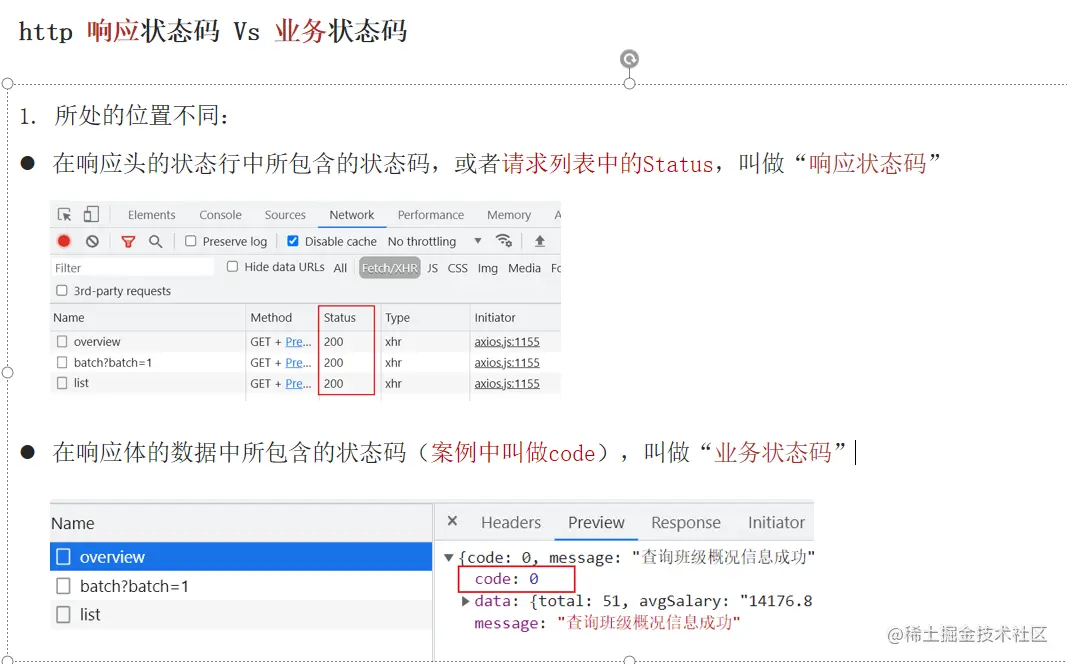This screenshot has height=664, width=1067.
Task: Stop recording with the red record button
Action: [x=64, y=241]
